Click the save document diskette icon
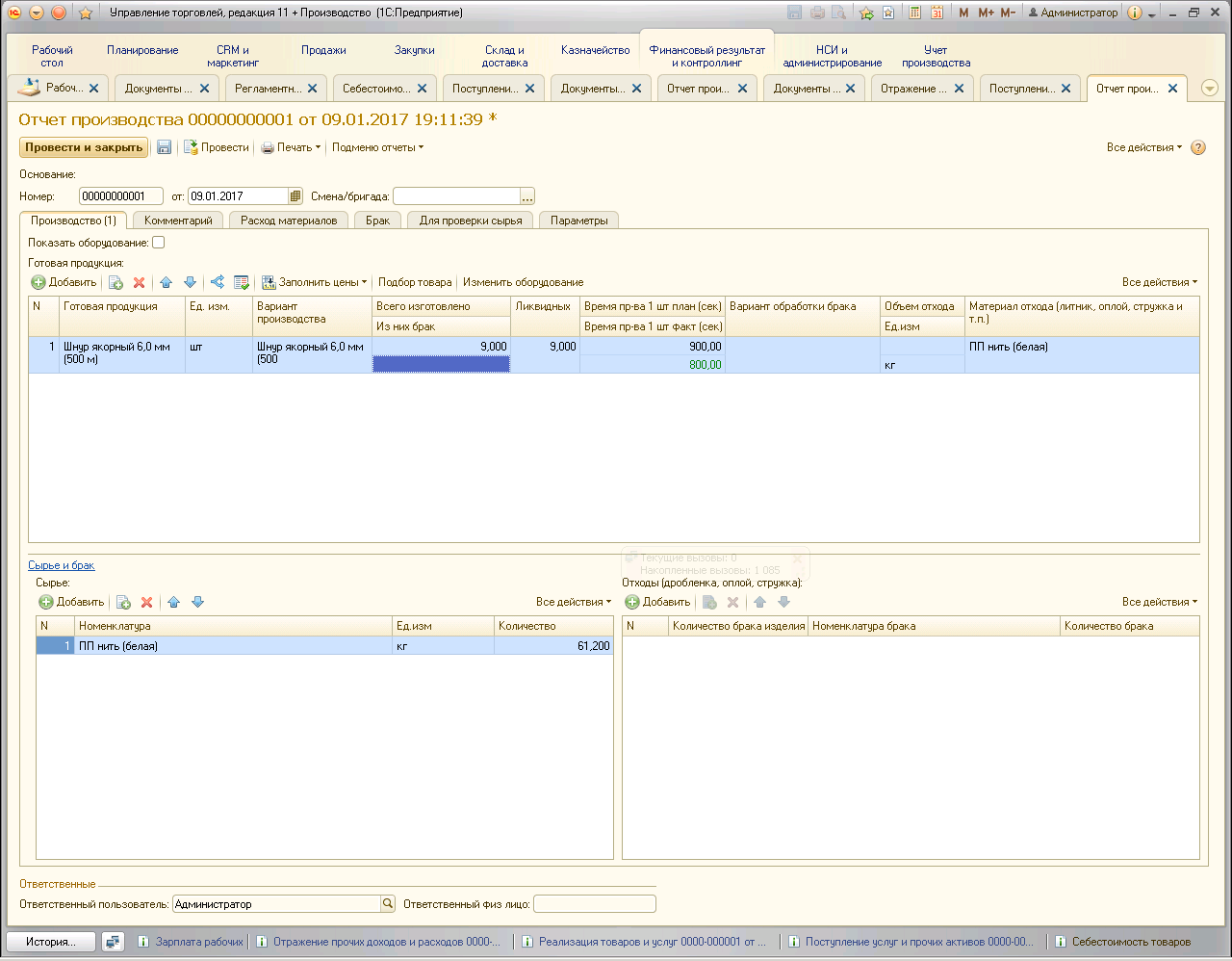The width and height of the screenshot is (1232, 961). 165,147
